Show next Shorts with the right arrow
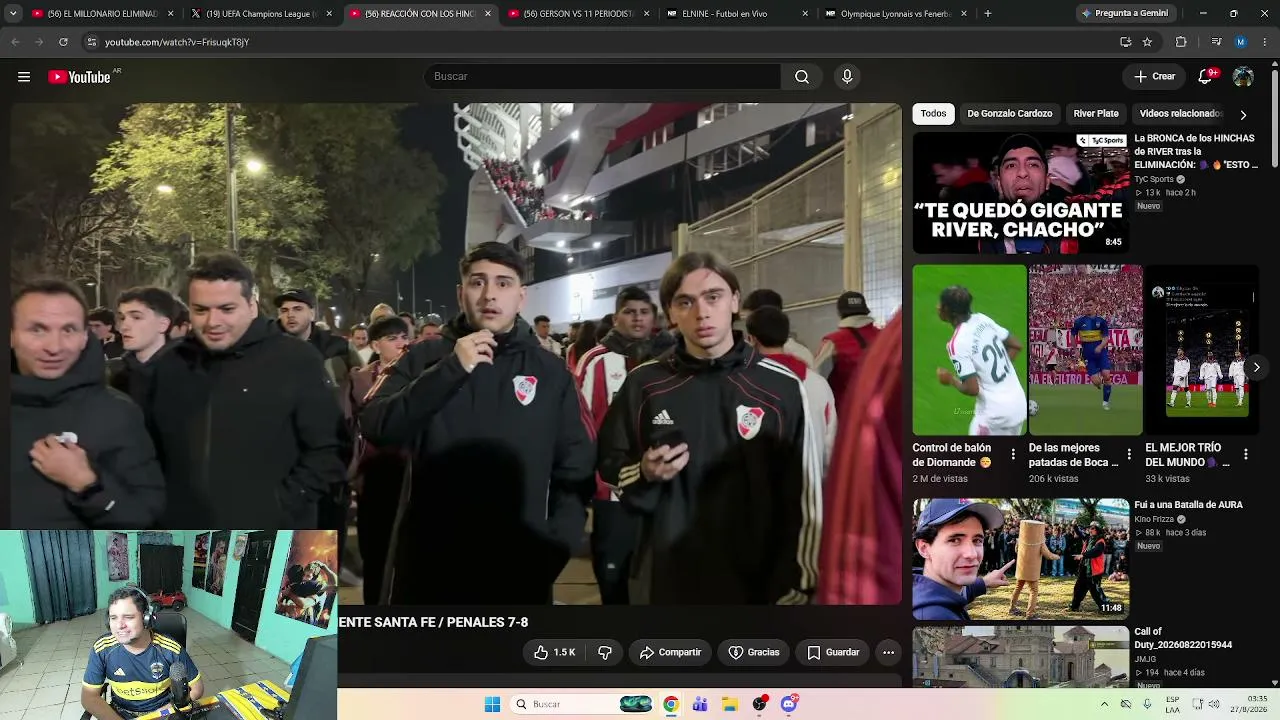The image size is (1280, 720). click(x=1256, y=368)
